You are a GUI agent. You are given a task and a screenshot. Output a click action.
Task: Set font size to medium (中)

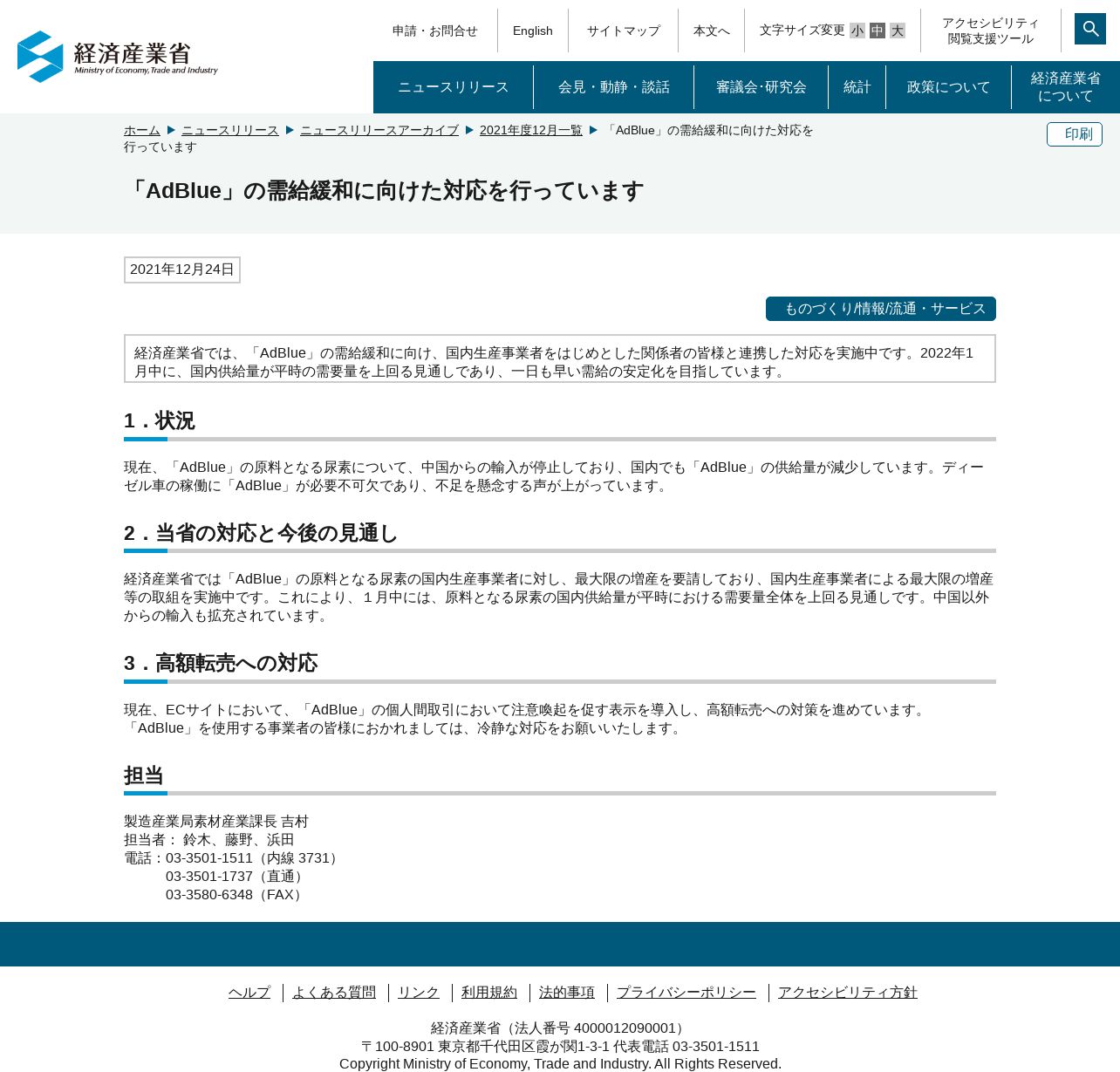(x=878, y=31)
